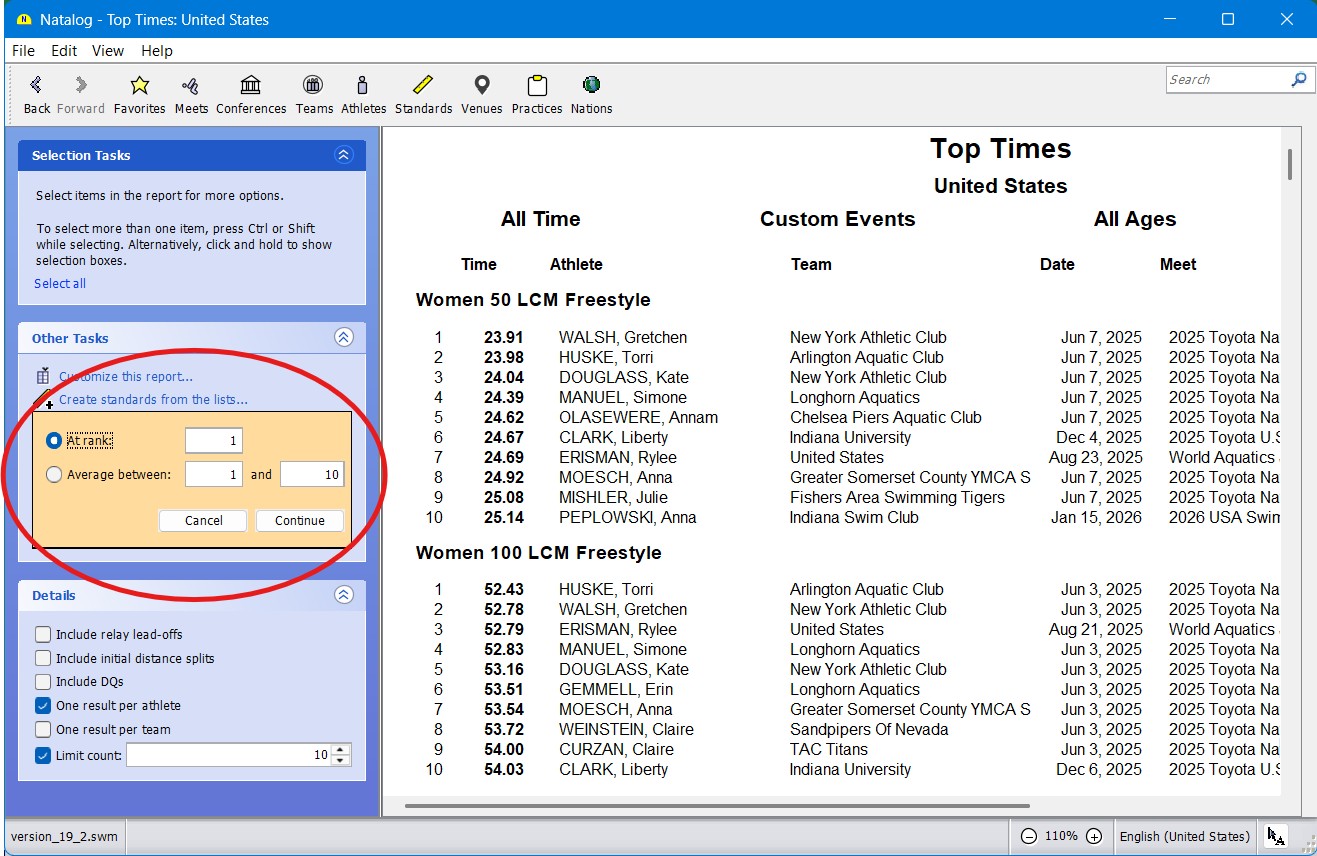Viewport: 1317px width, 856px height.
Task: Open the Venues pin icon
Action: click(482, 86)
